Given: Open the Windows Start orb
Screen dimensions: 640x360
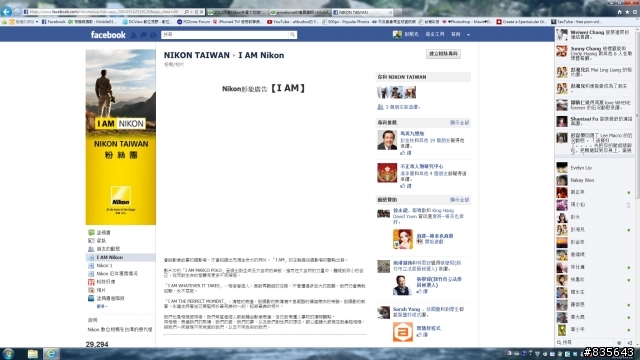Looking at the screenshot, I should click(8, 353).
